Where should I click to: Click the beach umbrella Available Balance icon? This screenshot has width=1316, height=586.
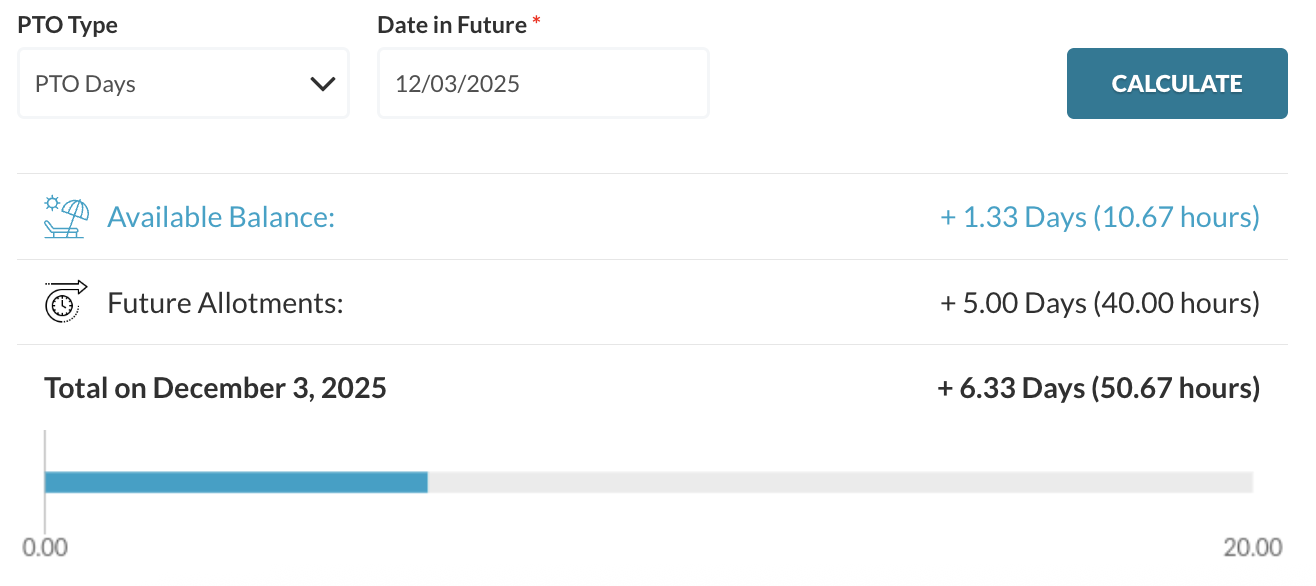67,217
